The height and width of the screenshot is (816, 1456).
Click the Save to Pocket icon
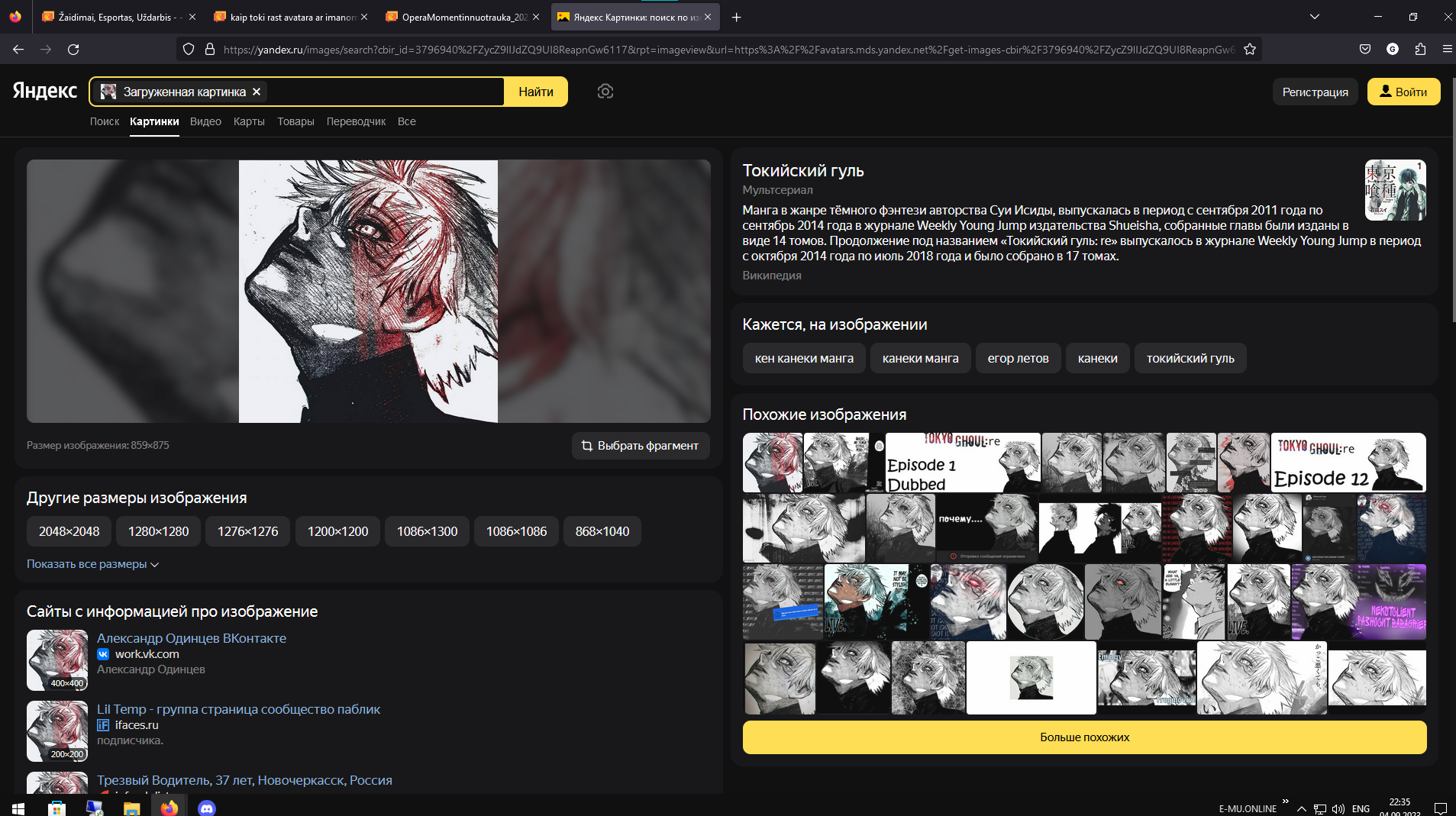tap(1365, 50)
